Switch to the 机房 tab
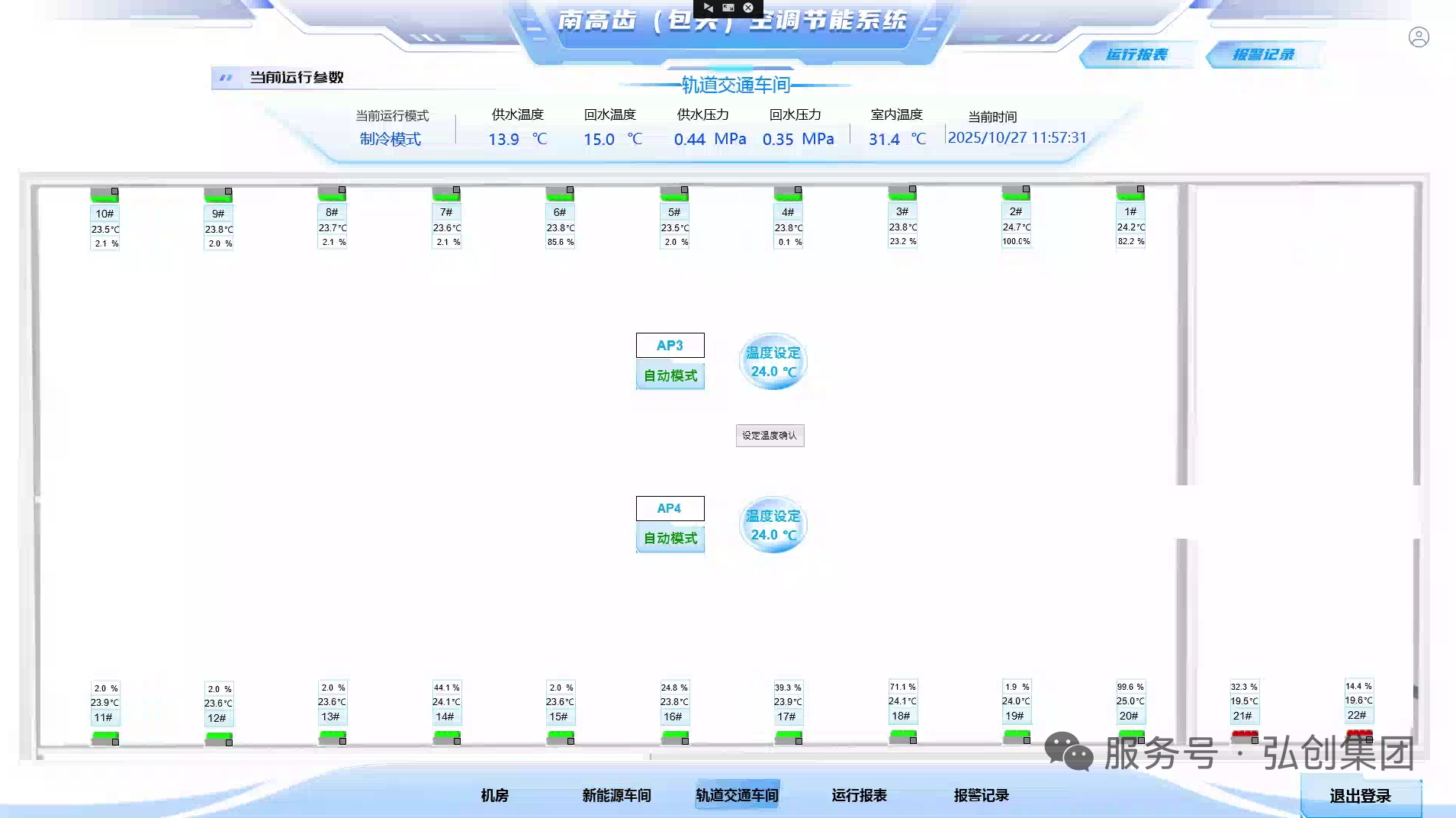This screenshot has height=818, width=1456. pos(494,795)
